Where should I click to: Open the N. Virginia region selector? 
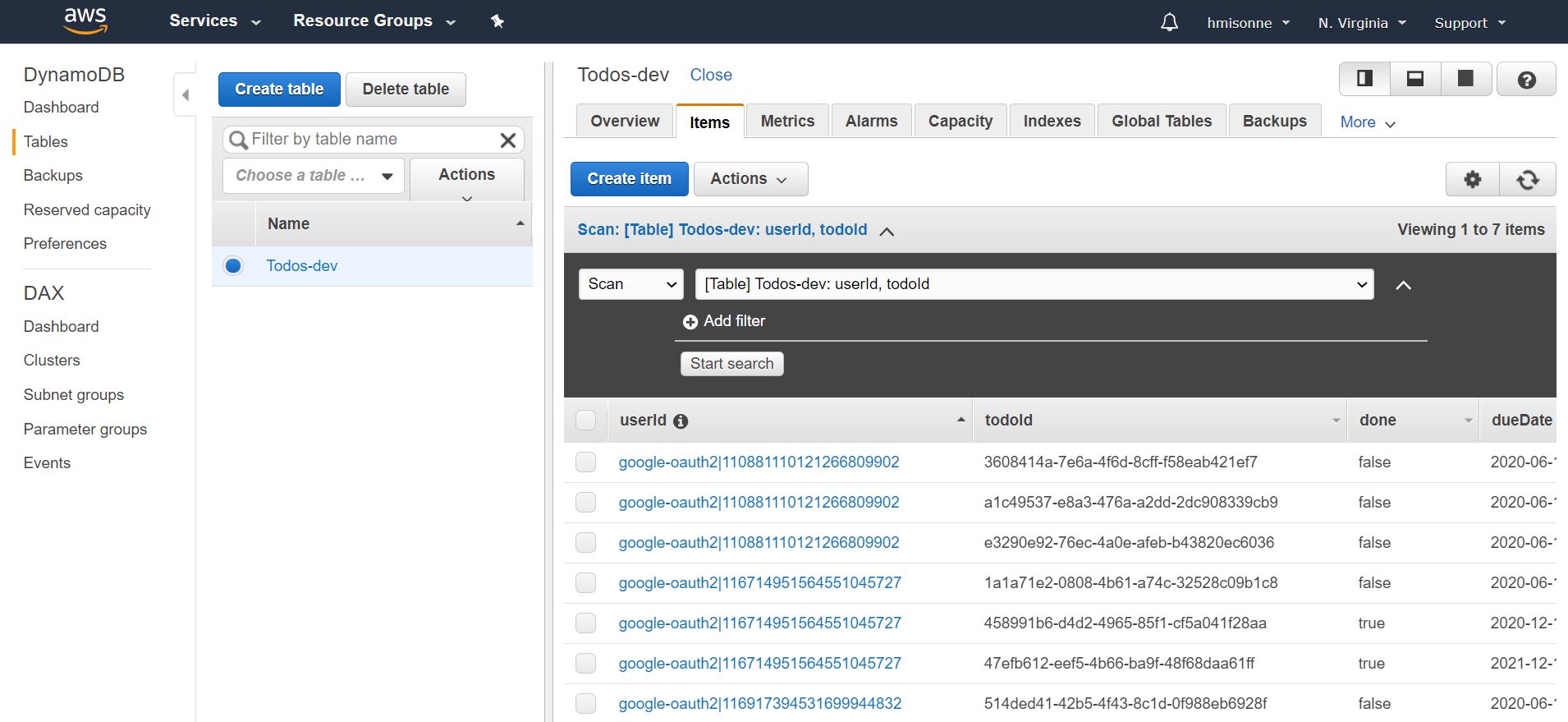pos(1362,23)
